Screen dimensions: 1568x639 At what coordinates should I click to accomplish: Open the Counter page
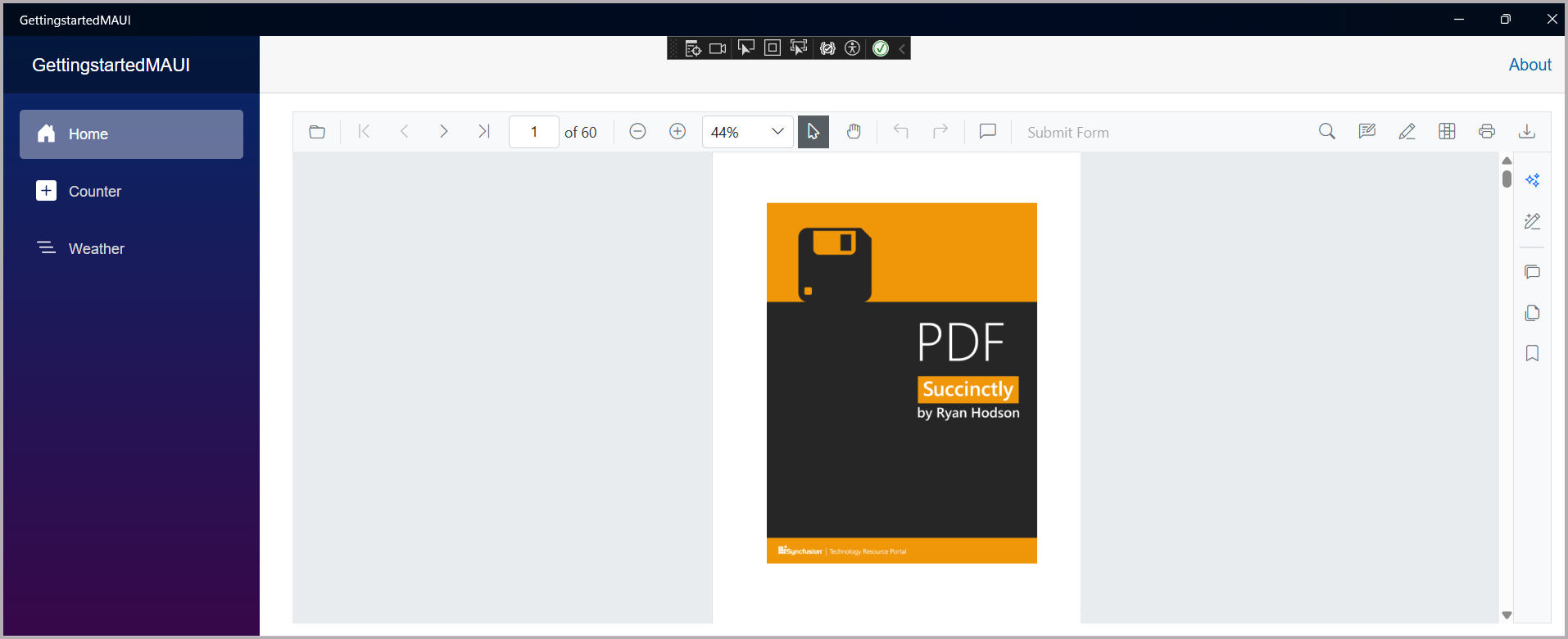click(x=131, y=192)
